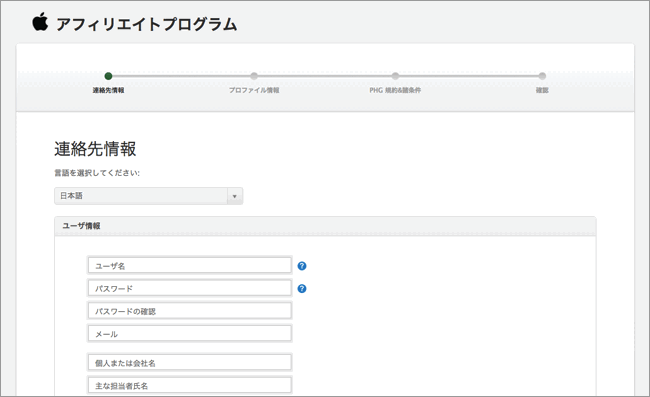Image resolution: width=650 pixels, height=397 pixels.
Task: Click the 言語を選択してください label
Action: [97, 173]
